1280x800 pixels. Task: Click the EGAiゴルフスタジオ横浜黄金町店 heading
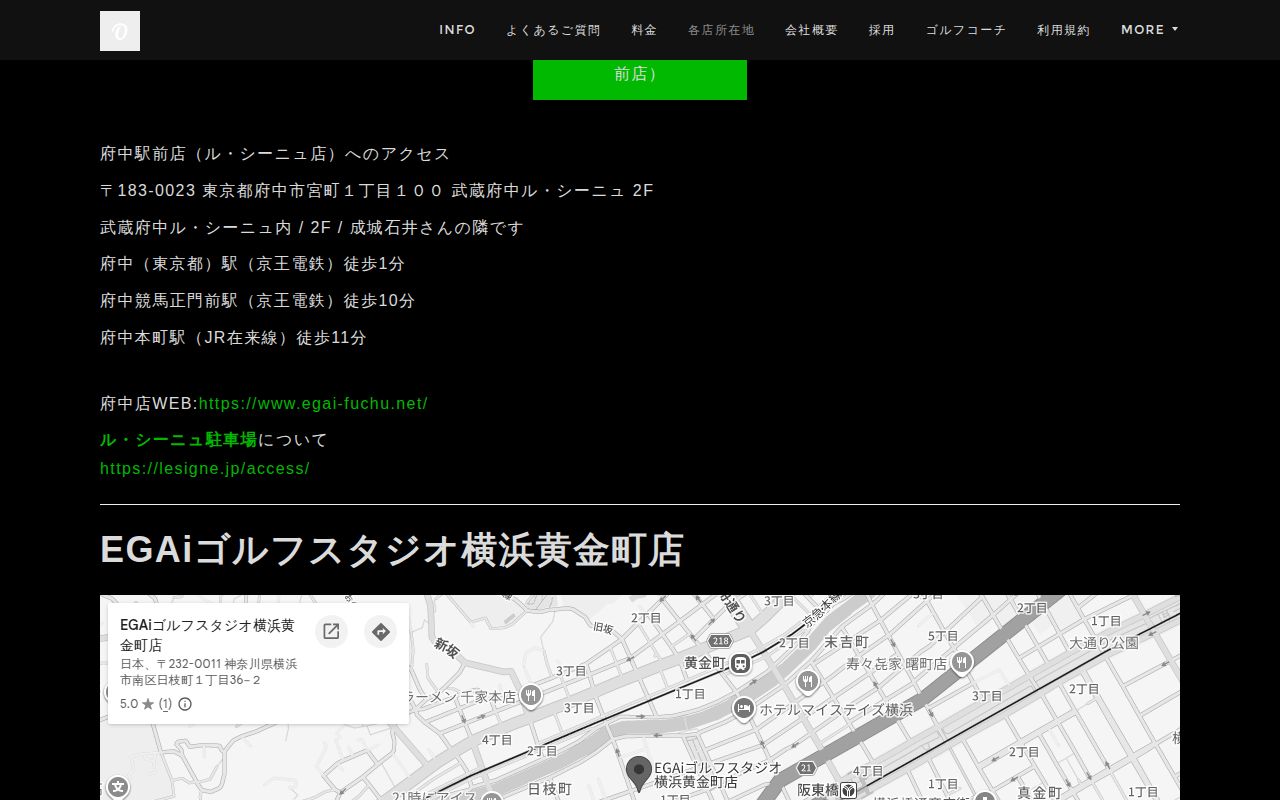point(392,551)
